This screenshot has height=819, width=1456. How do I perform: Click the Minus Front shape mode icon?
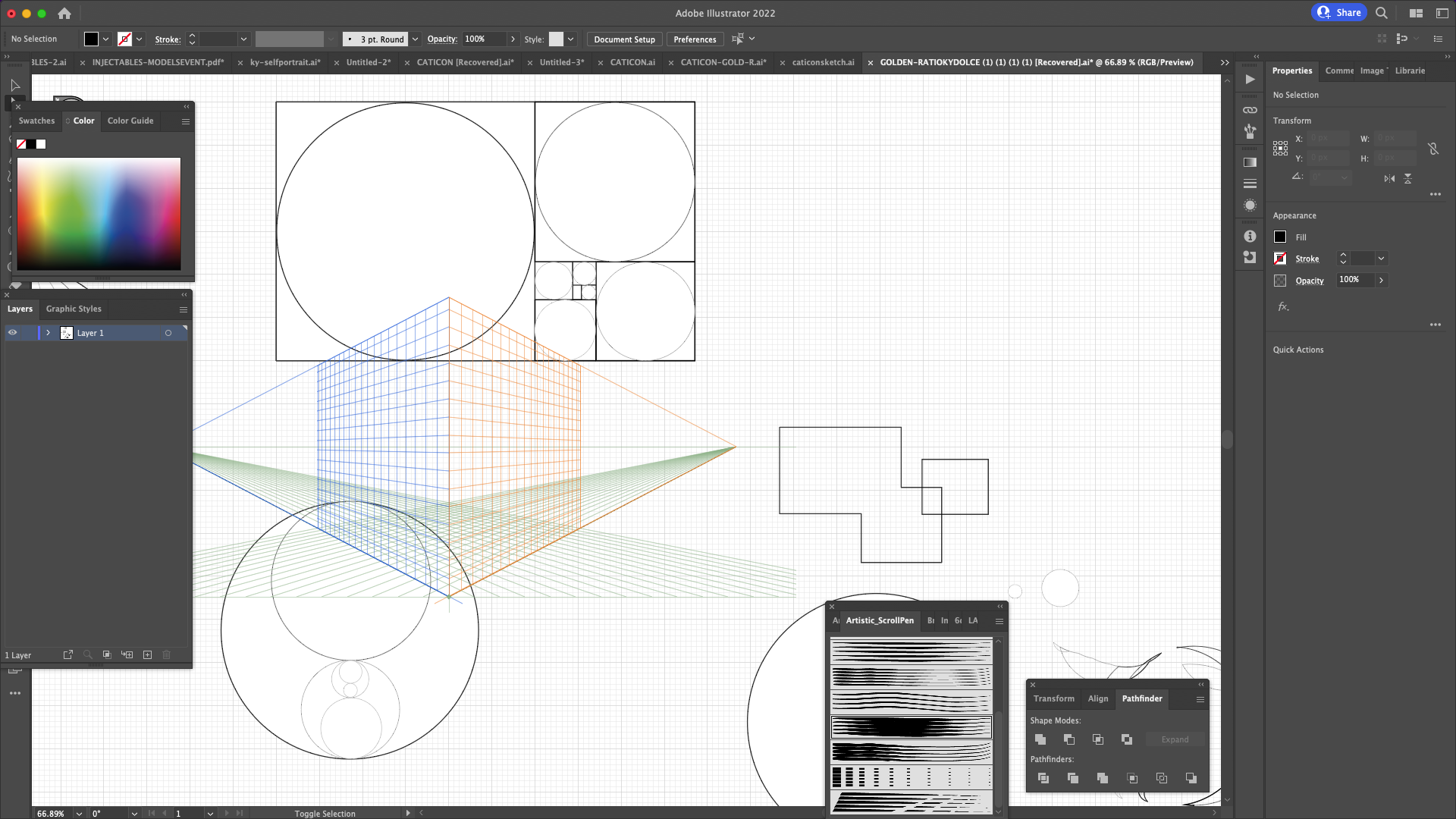[1069, 739]
